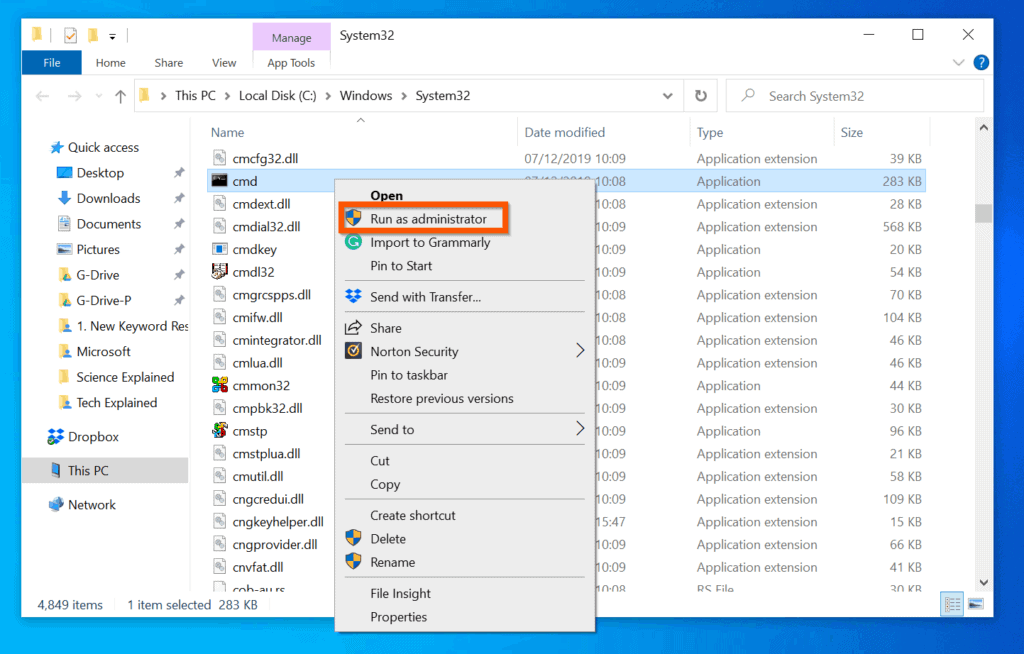Click the Send with Transfer icon

tap(356, 296)
